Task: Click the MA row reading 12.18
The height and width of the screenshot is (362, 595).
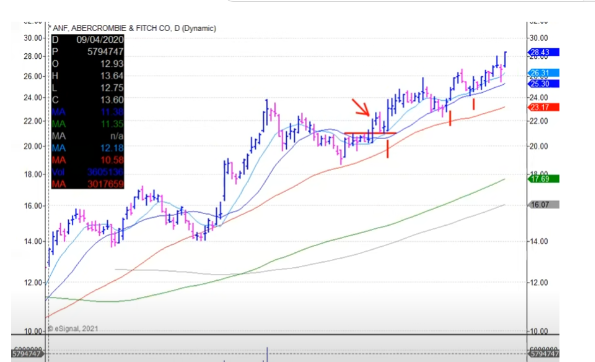Action: pos(88,148)
